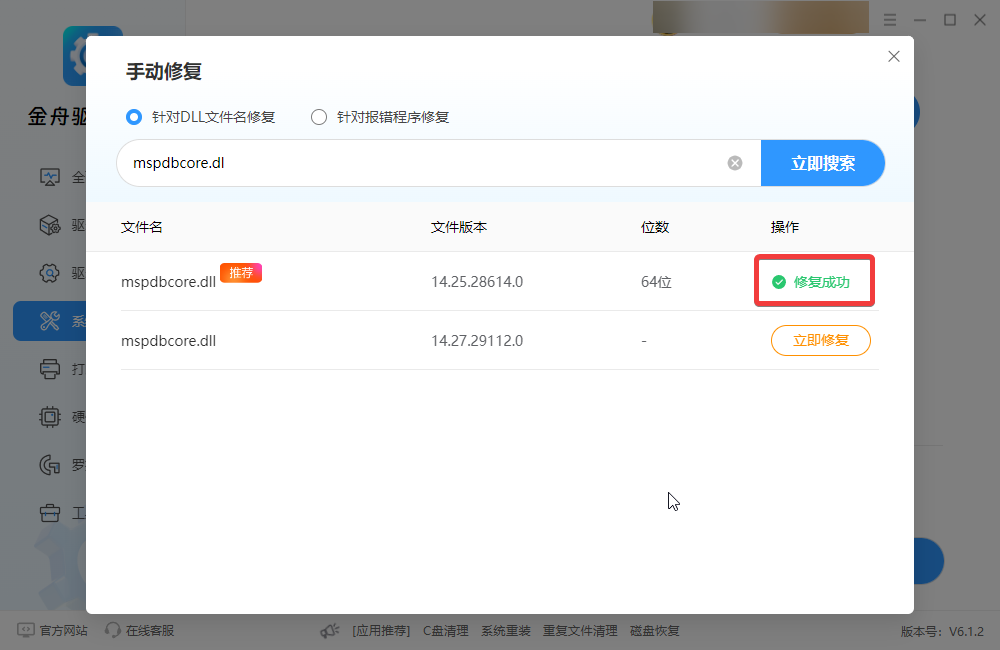The image size is (1000, 650).
Task: Open the hardware detection chip icon
Action: pos(50,417)
